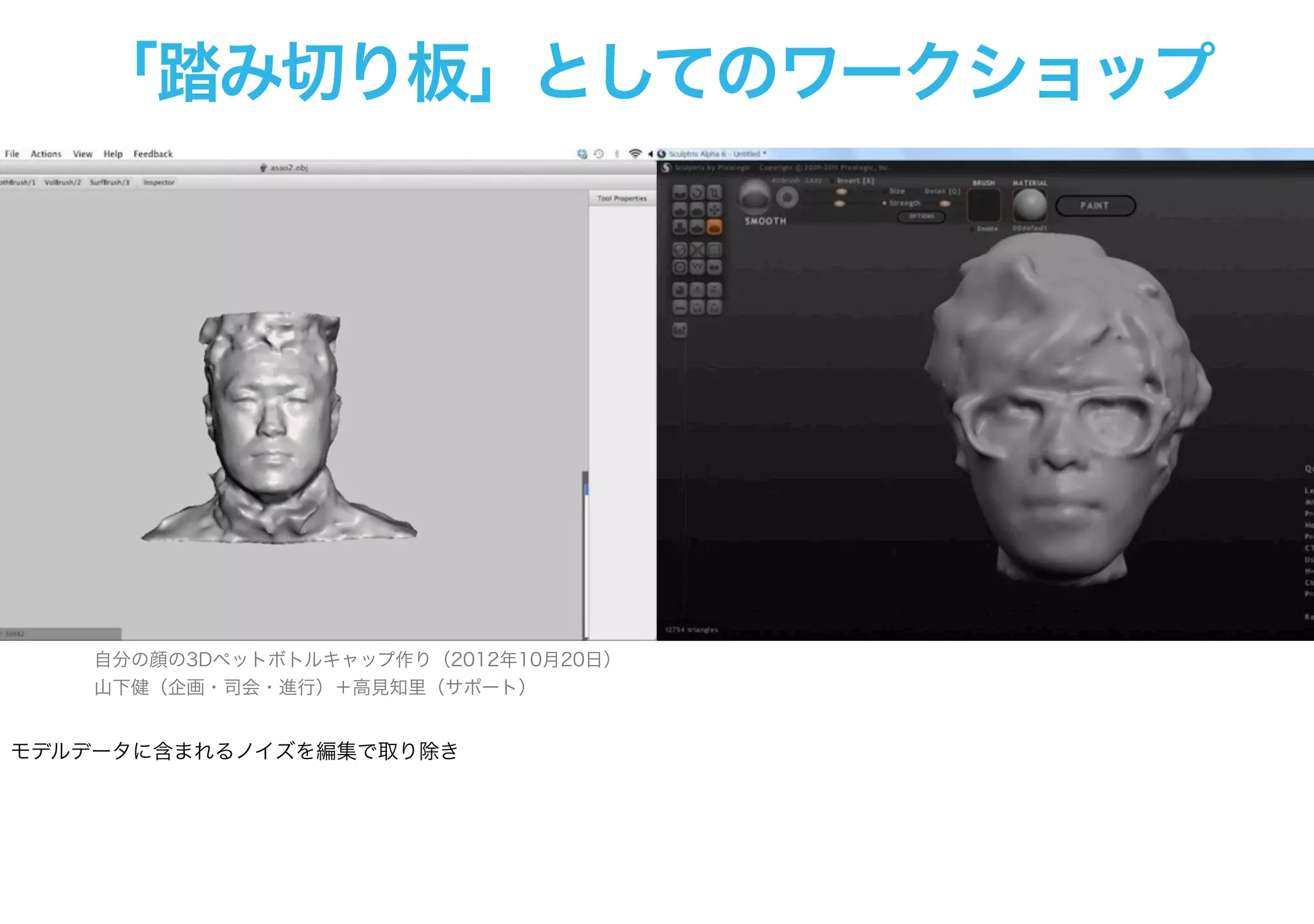Viewport: 1314px width, 924px height.
Task: Select the Draw brush in Sculptris
Action: (679, 209)
